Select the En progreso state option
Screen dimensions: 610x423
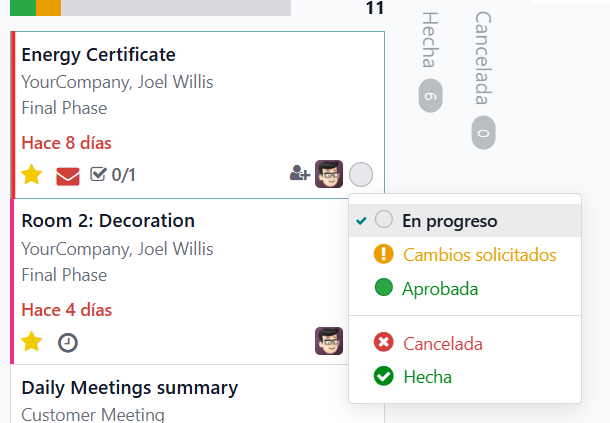click(465, 221)
